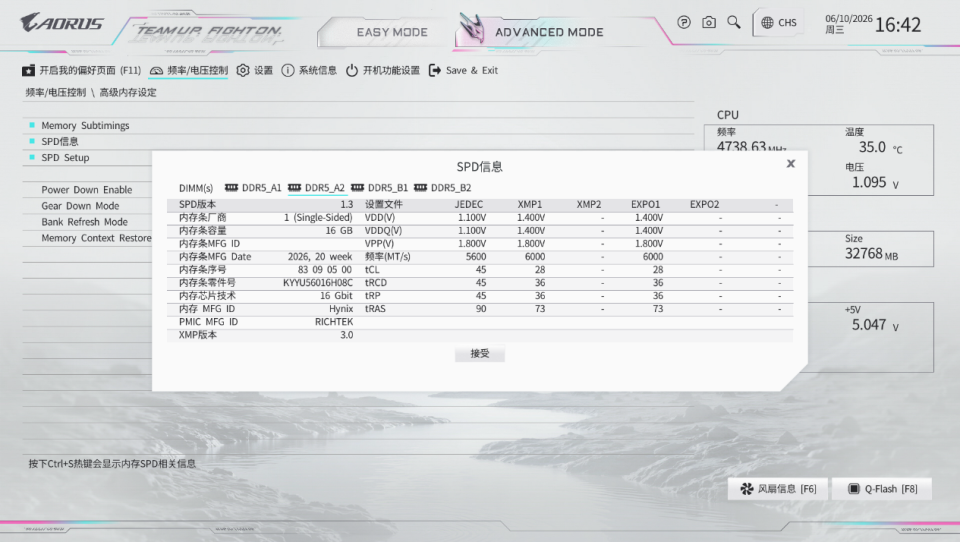The image size is (960, 542).
Task: Select the DDR5_B2 DIMM tab
Action: point(443,187)
